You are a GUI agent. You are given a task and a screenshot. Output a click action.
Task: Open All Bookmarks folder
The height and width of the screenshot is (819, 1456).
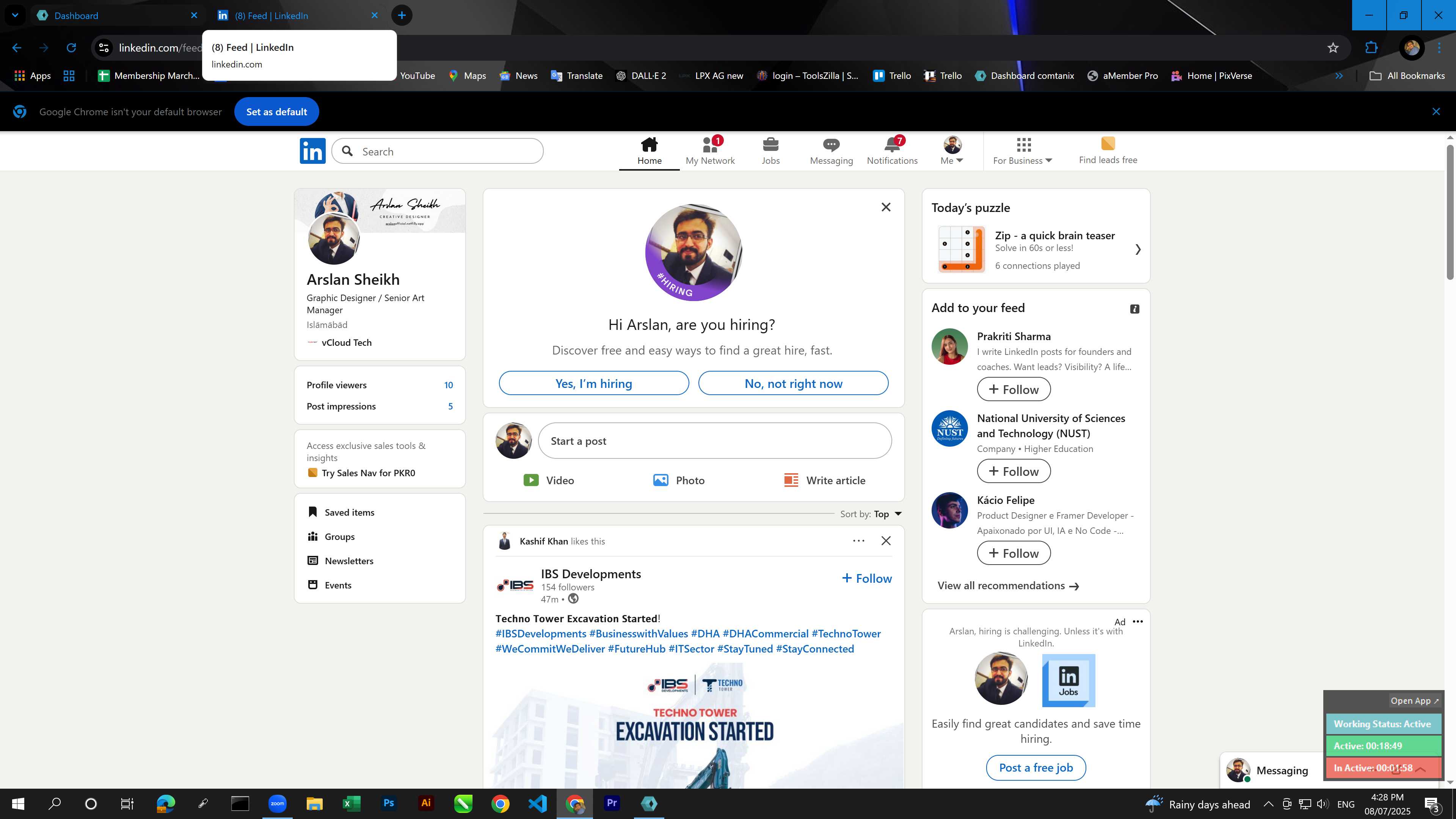point(1407,76)
